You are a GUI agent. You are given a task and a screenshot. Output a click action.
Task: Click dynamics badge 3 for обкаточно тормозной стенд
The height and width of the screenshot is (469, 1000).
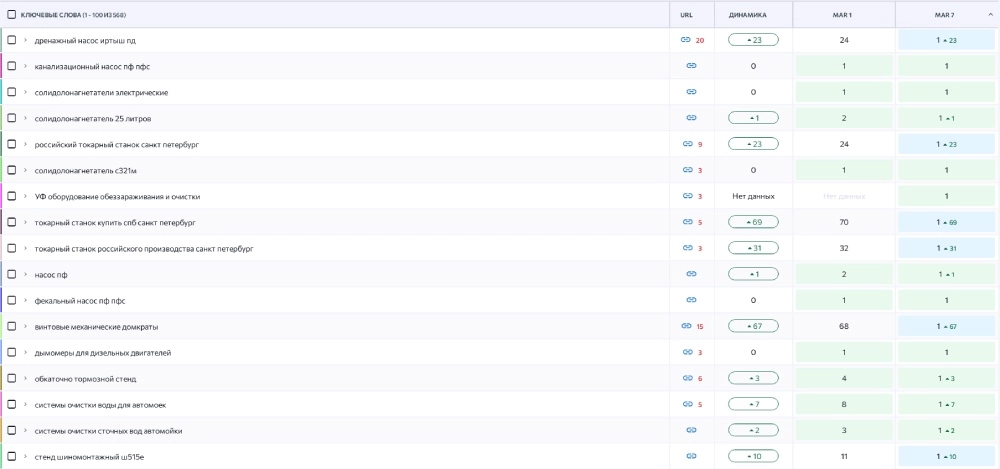(753, 378)
